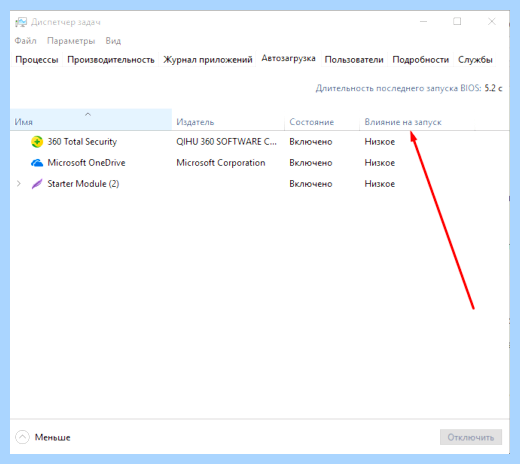Click Включено status of Microsoft OneDrive
520x464 pixels.
311,163
